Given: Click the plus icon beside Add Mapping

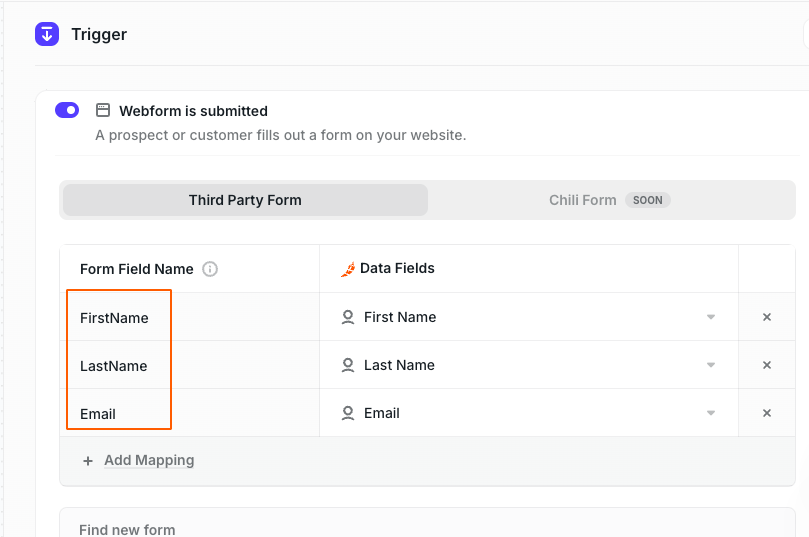Looking at the screenshot, I should coord(88,461).
